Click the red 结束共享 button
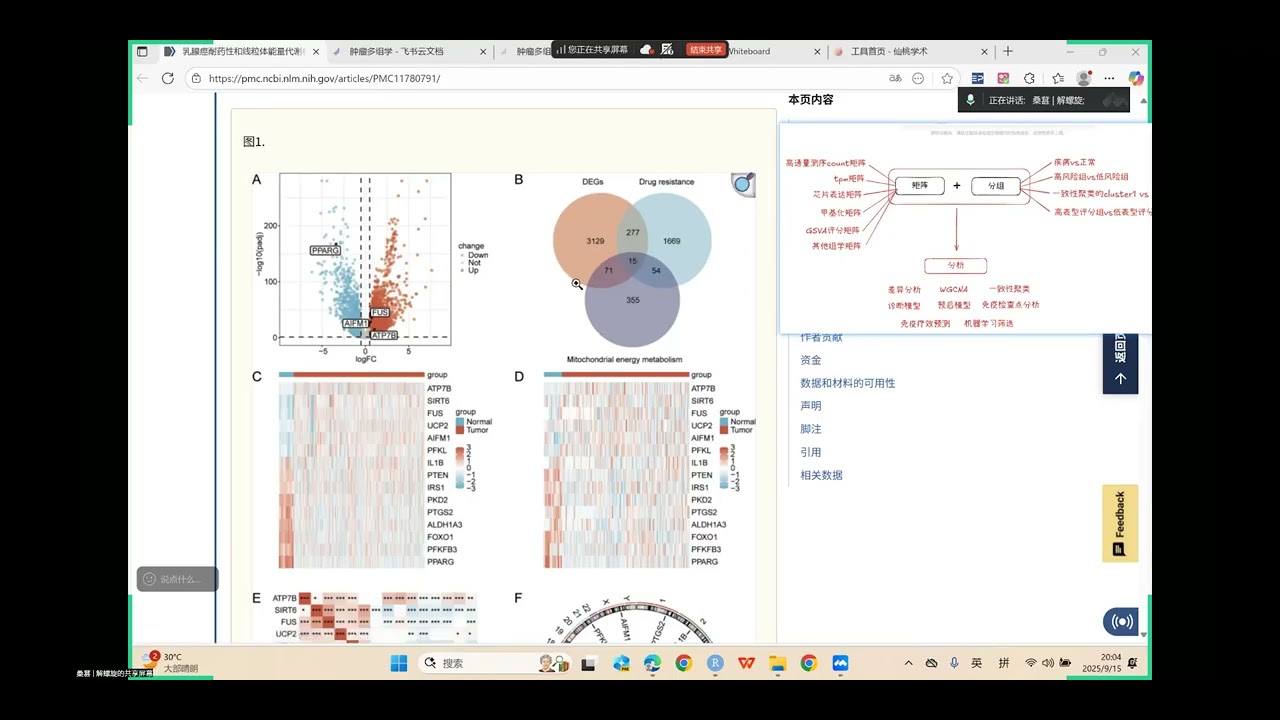1280x720 pixels. (x=707, y=49)
